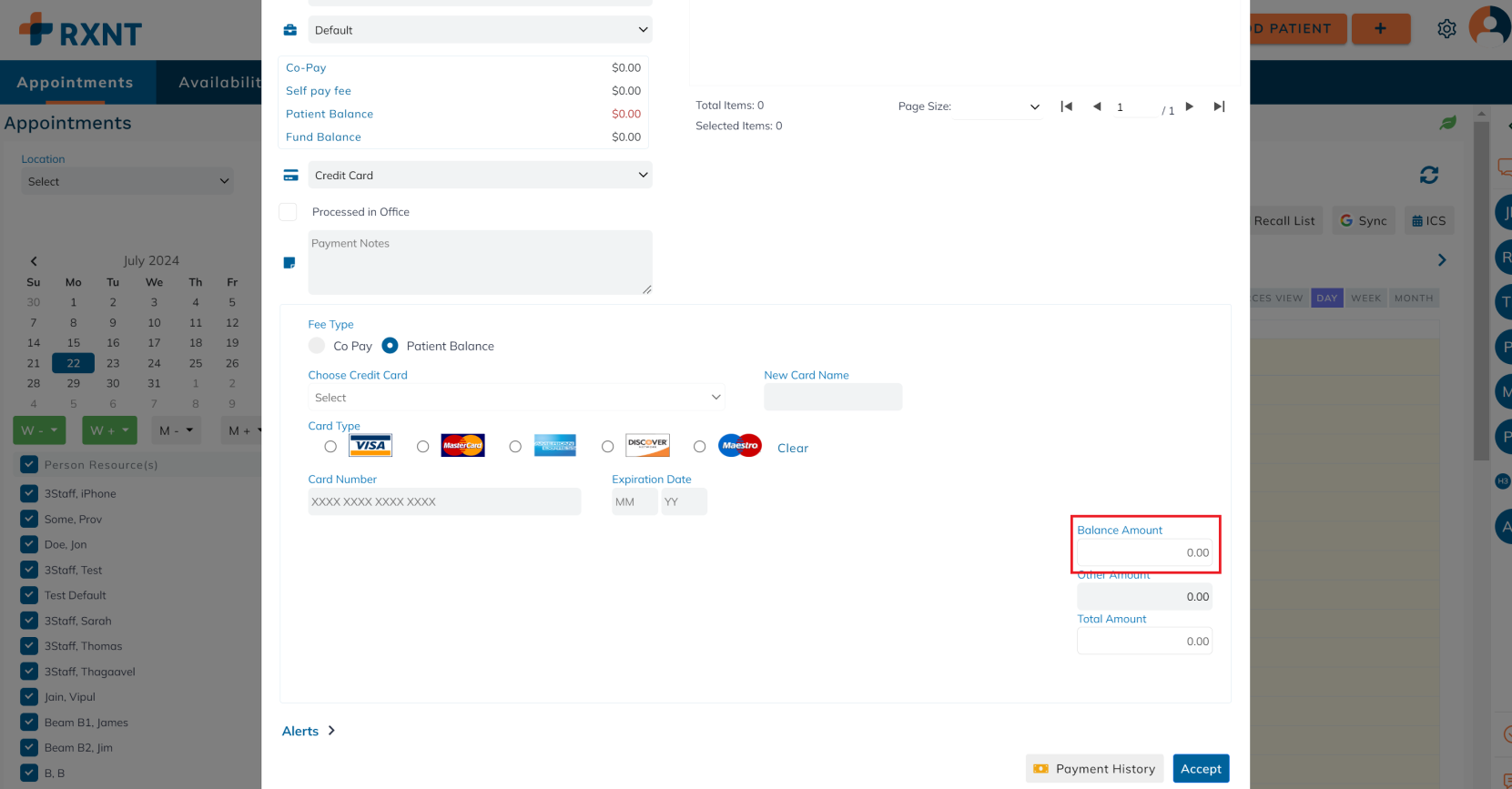Go to previous month in calendar
The image size is (1512, 789).
34,261
